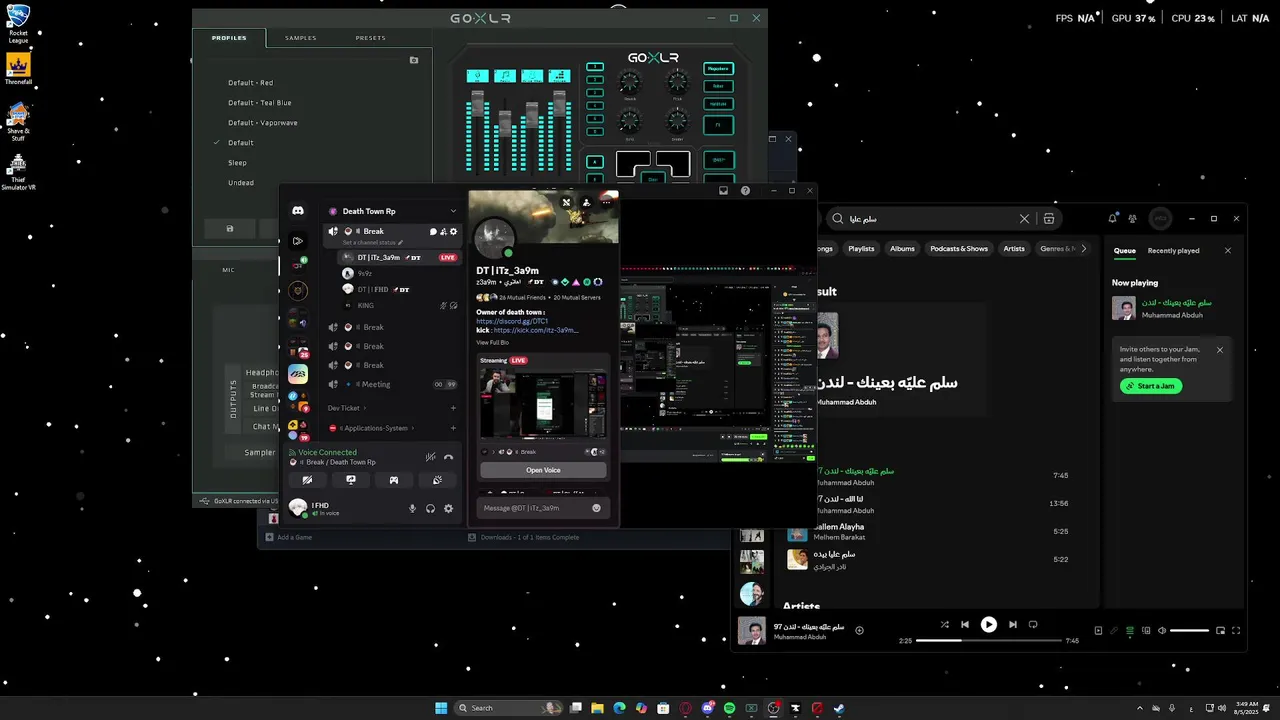
Task: Adjust the Spotify volume slider
Action: (x=1189, y=631)
